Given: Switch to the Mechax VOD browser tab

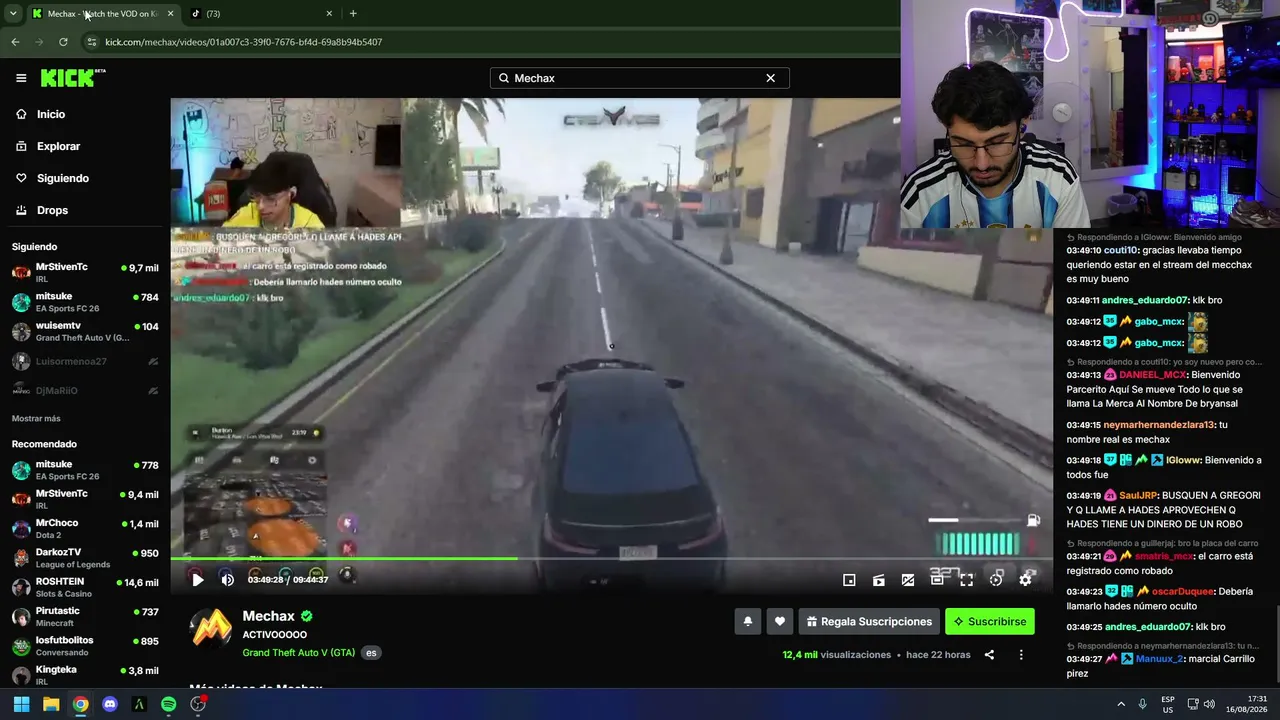Looking at the screenshot, I should point(102,13).
